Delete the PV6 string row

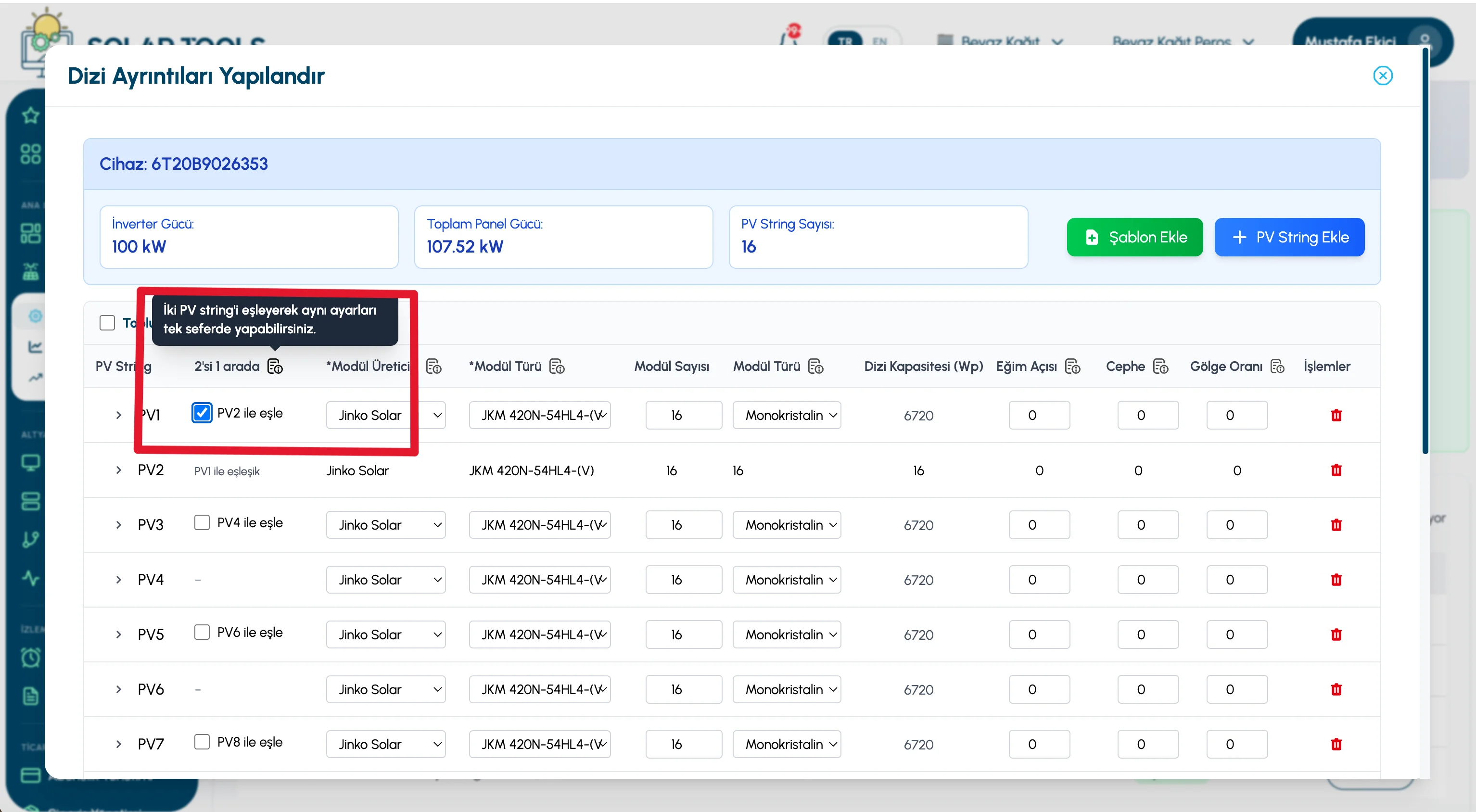(1336, 689)
